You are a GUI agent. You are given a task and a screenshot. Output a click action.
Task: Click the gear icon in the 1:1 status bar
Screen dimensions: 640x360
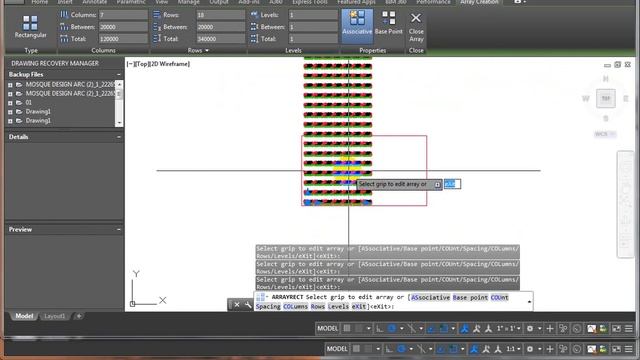(530, 349)
